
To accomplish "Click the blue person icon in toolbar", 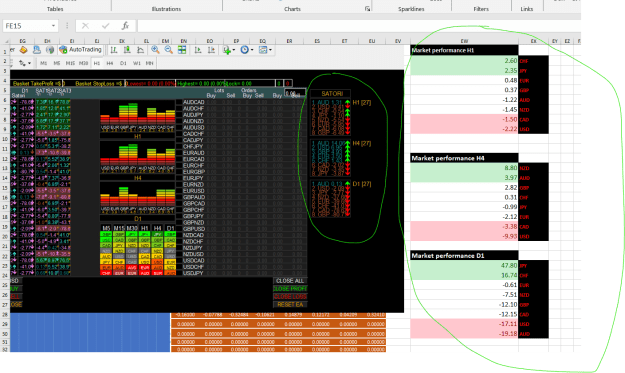I will click(x=37, y=50).
